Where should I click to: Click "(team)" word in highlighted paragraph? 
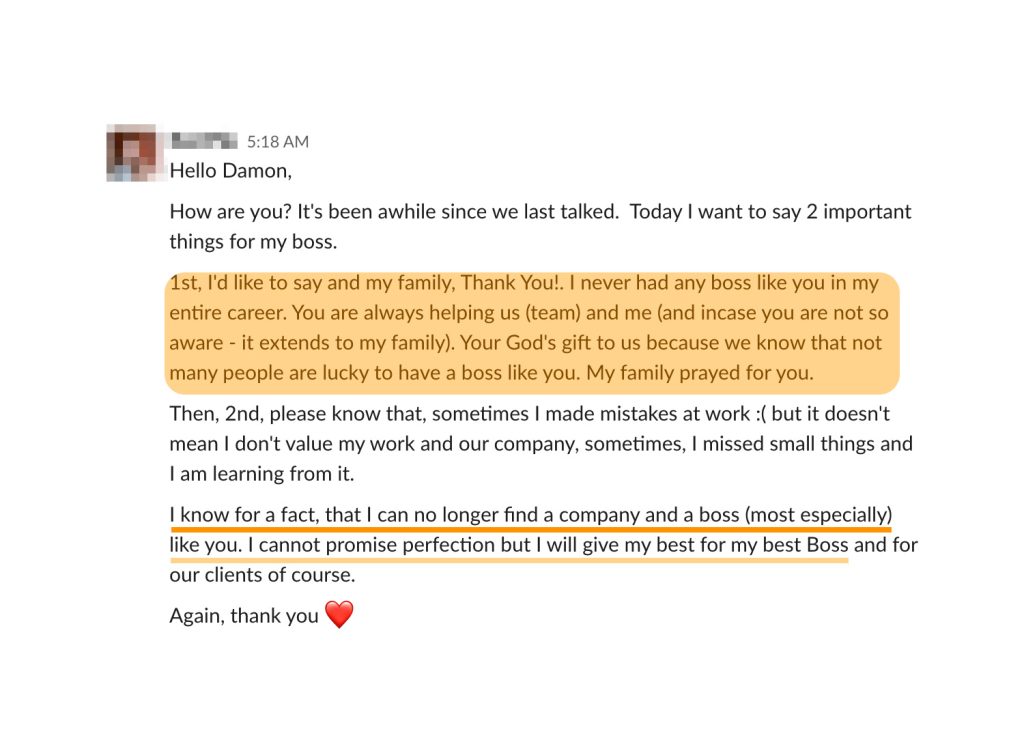pos(553,313)
